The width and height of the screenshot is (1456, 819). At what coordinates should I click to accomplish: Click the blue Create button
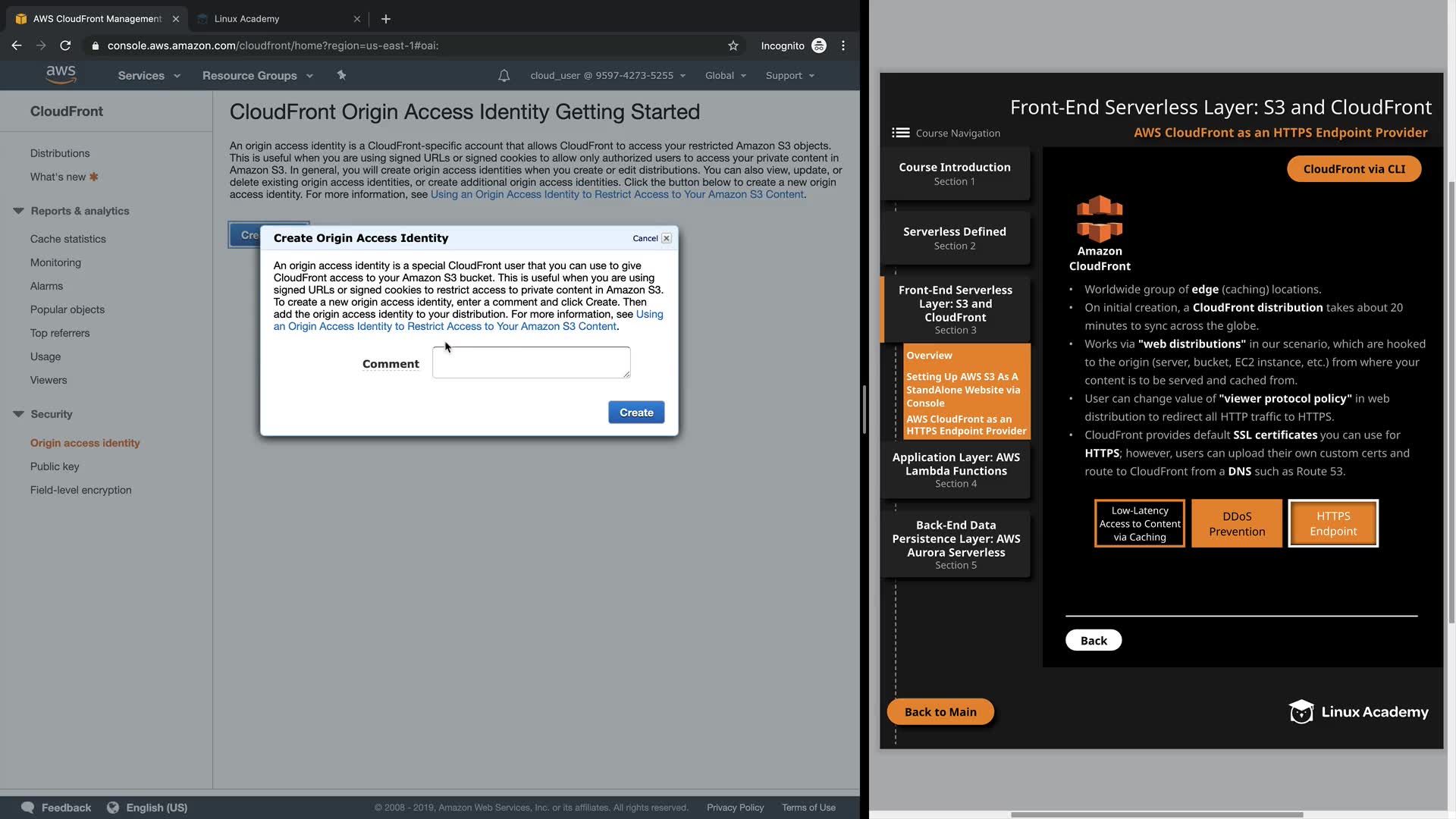click(635, 413)
